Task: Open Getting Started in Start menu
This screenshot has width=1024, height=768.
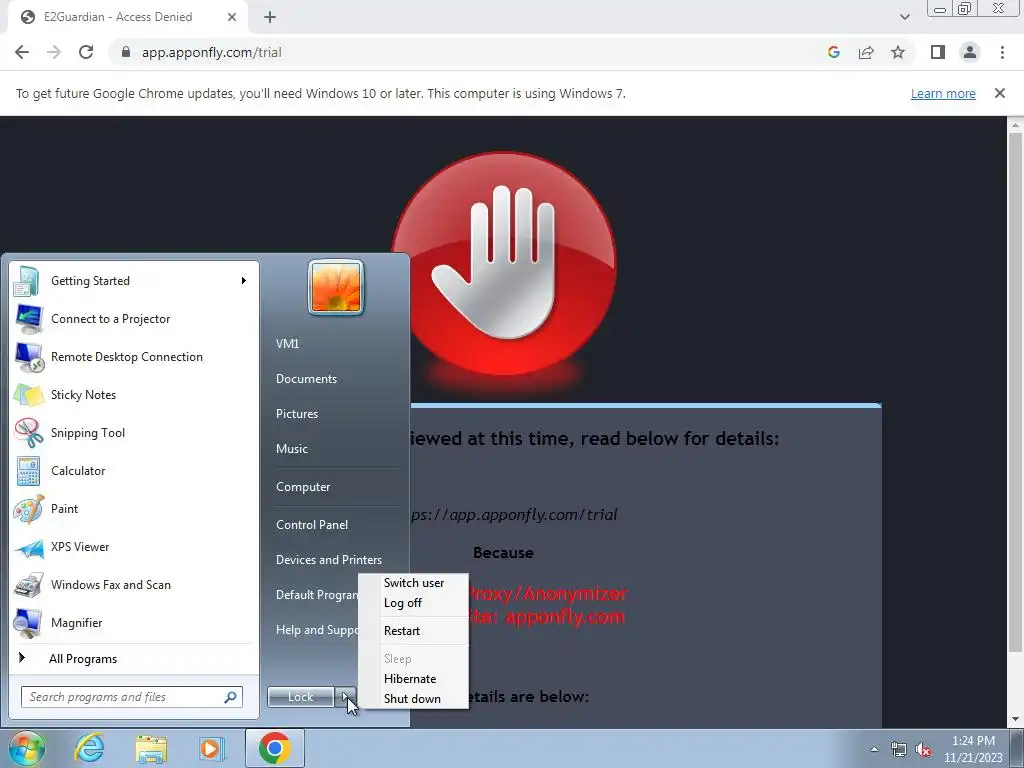Action: pos(134,281)
